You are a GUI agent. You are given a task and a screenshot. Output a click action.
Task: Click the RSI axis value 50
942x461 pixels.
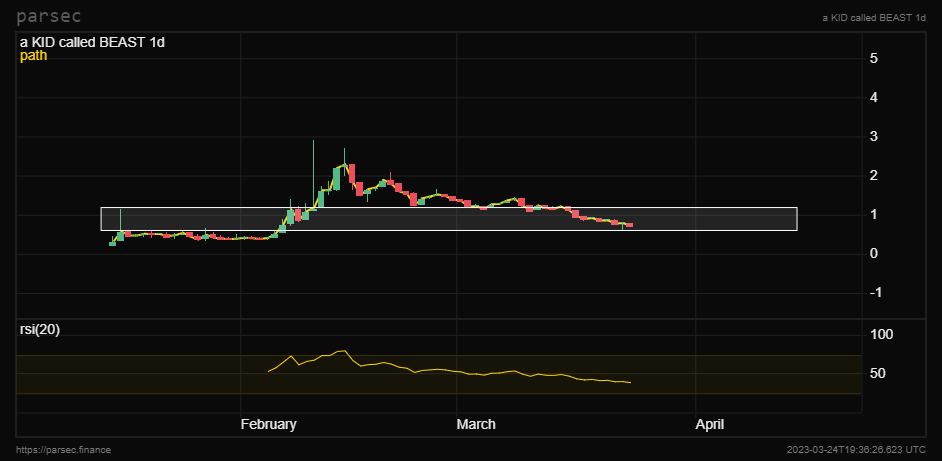pos(877,374)
